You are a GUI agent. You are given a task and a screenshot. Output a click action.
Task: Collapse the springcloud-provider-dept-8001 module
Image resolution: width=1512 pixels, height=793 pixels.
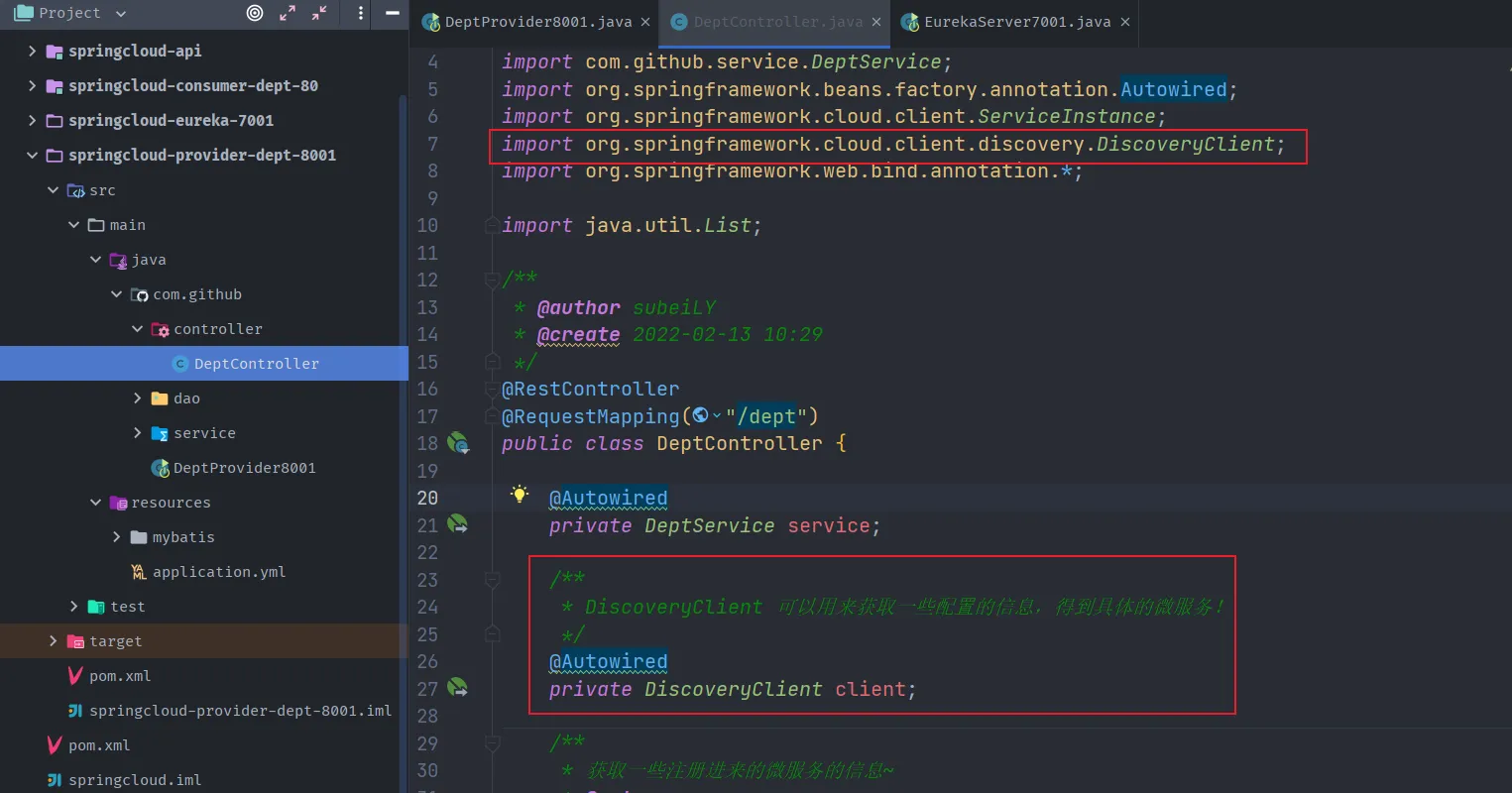(x=33, y=155)
